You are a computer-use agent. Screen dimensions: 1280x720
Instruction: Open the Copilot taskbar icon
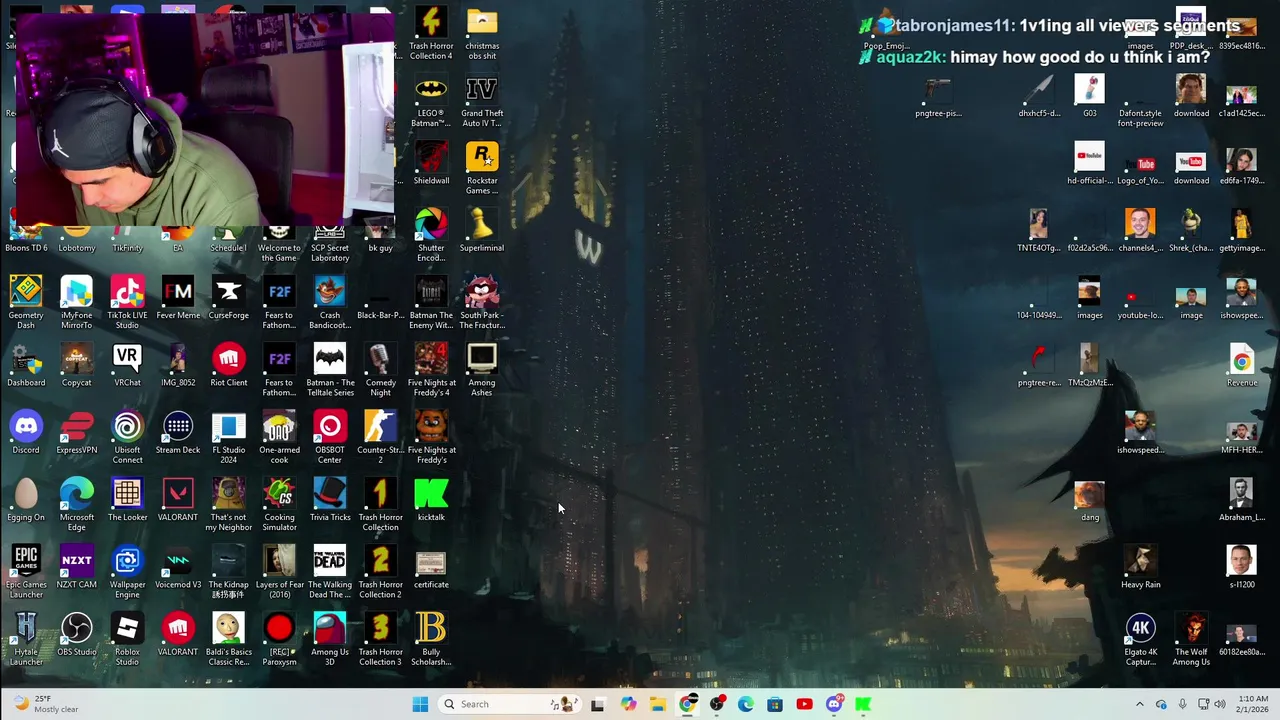[x=628, y=704]
